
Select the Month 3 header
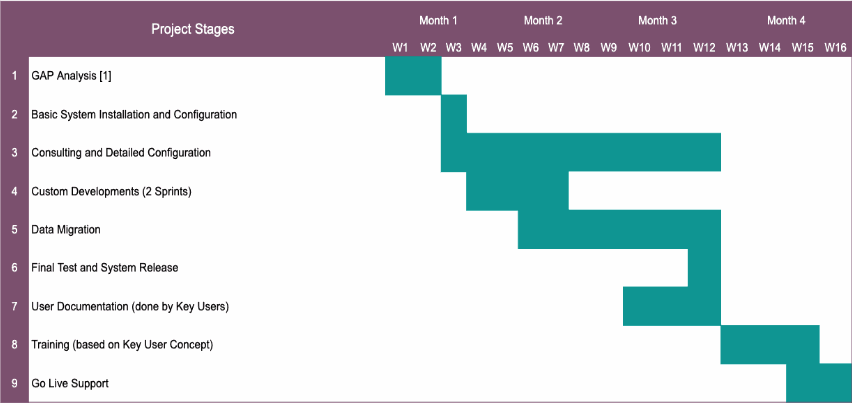point(657,20)
